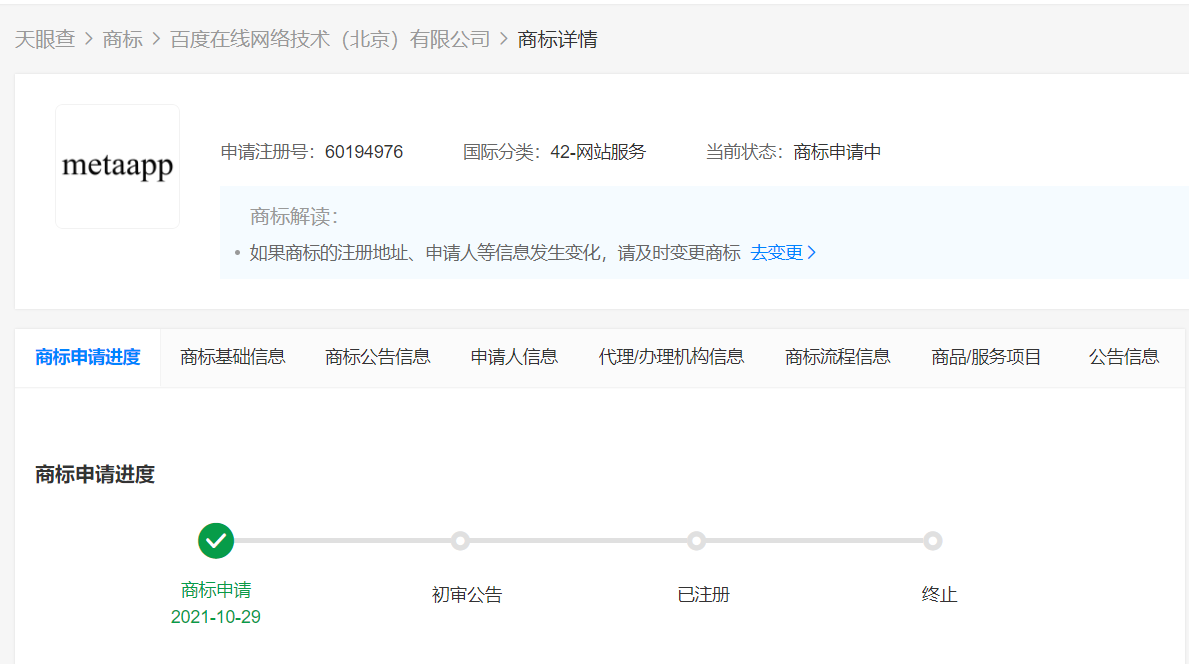View the 商标流程信息 tab
The height and width of the screenshot is (664, 1189).
coord(838,357)
